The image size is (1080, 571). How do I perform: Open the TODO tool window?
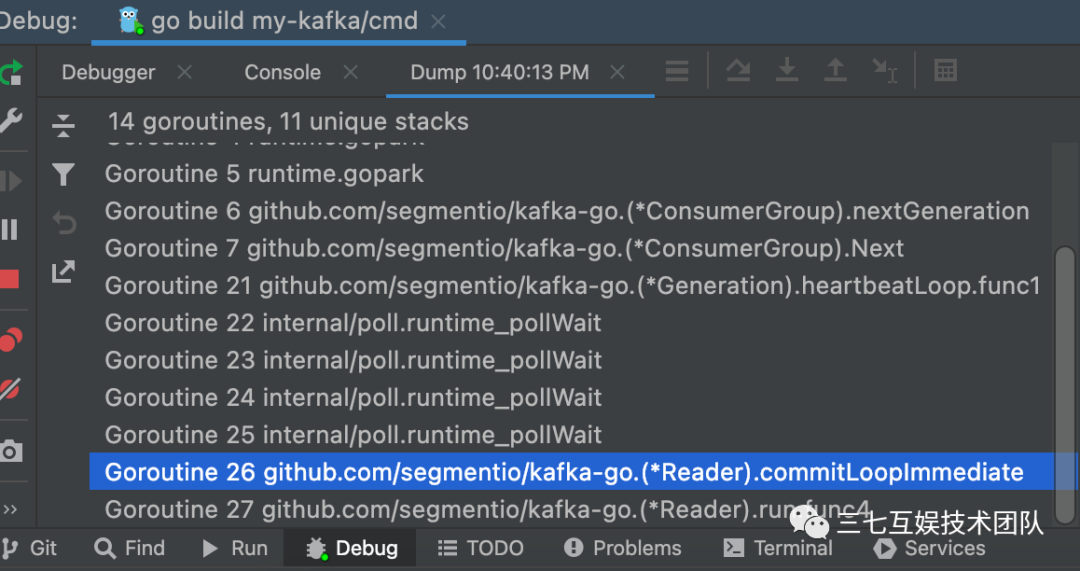coord(480,548)
